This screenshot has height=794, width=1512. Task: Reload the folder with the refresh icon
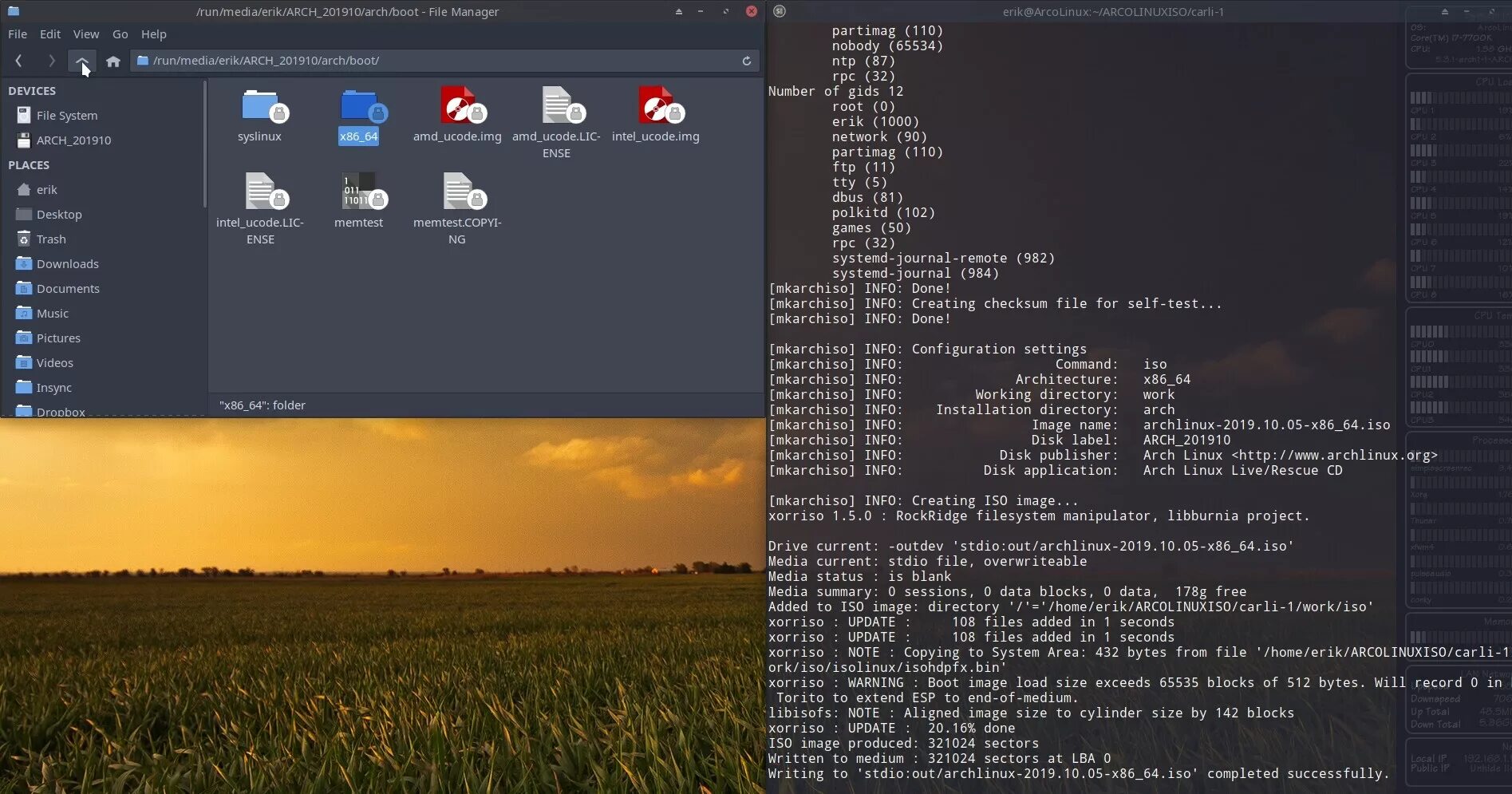[x=747, y=61]
